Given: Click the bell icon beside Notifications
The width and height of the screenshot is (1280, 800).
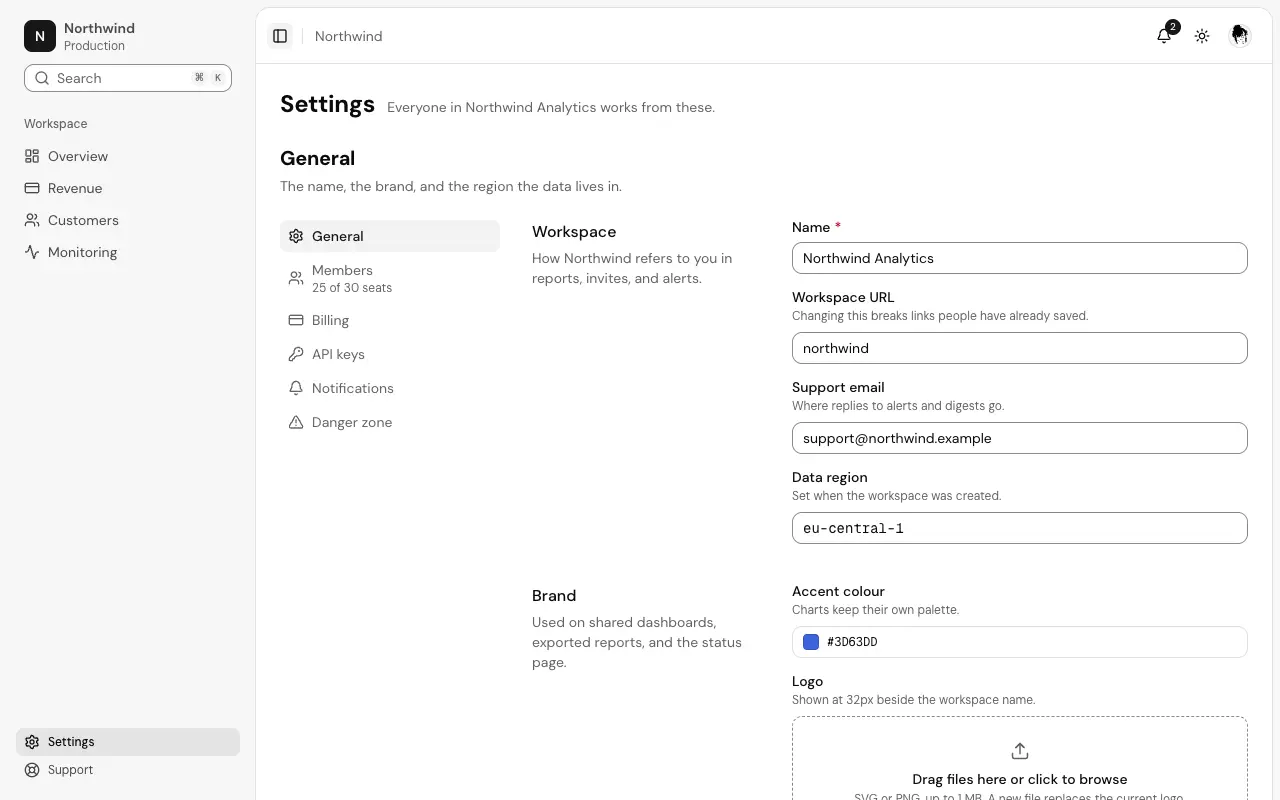Looking at the screenshot, I should coord(296,388).
